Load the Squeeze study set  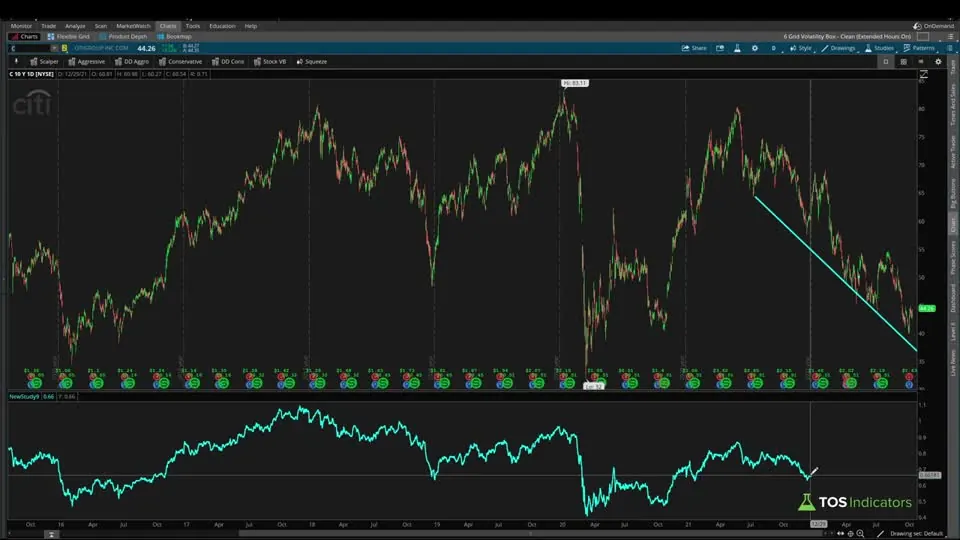(312, 61)
